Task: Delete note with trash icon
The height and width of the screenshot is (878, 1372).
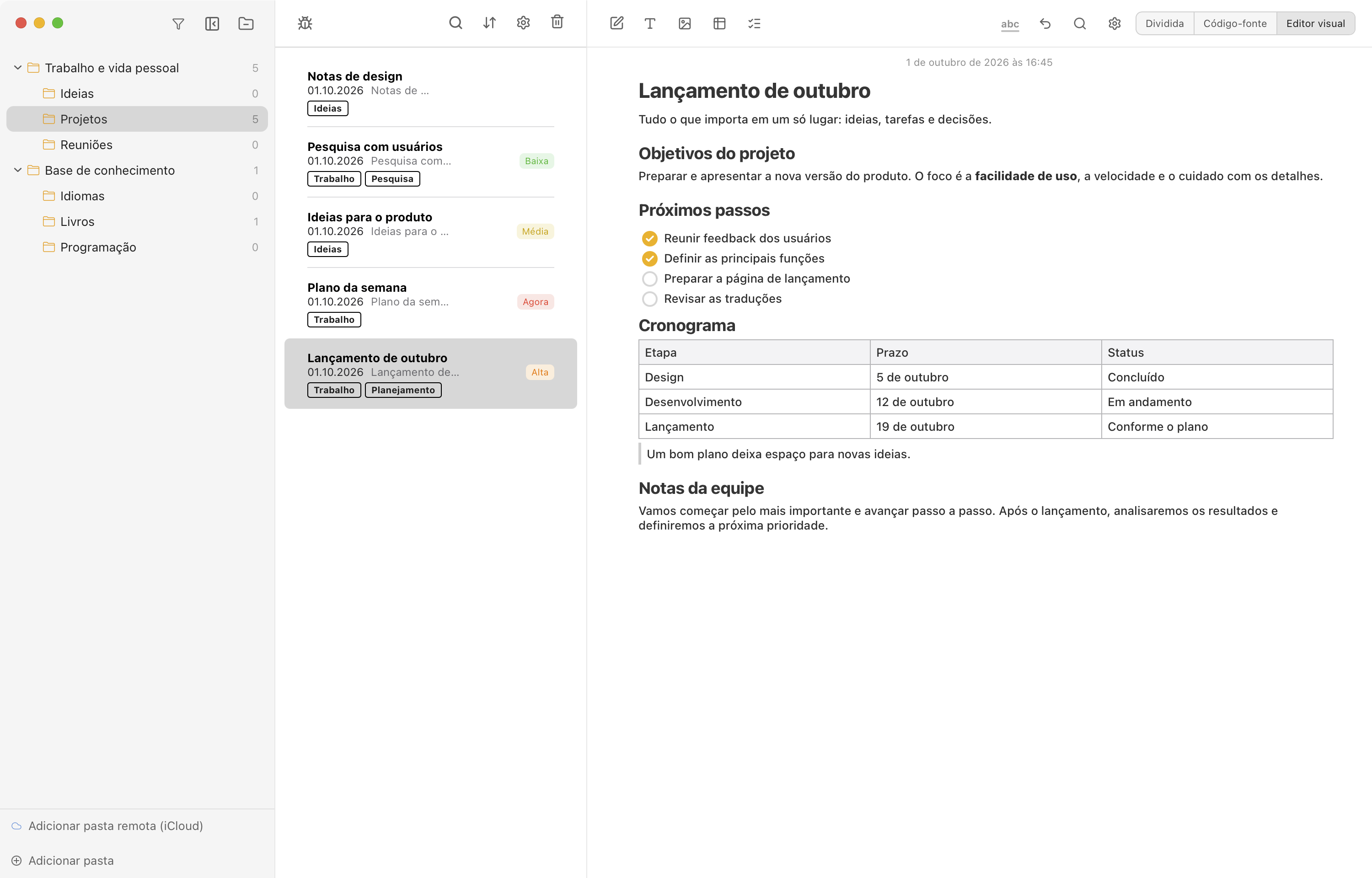Action: 557,21
